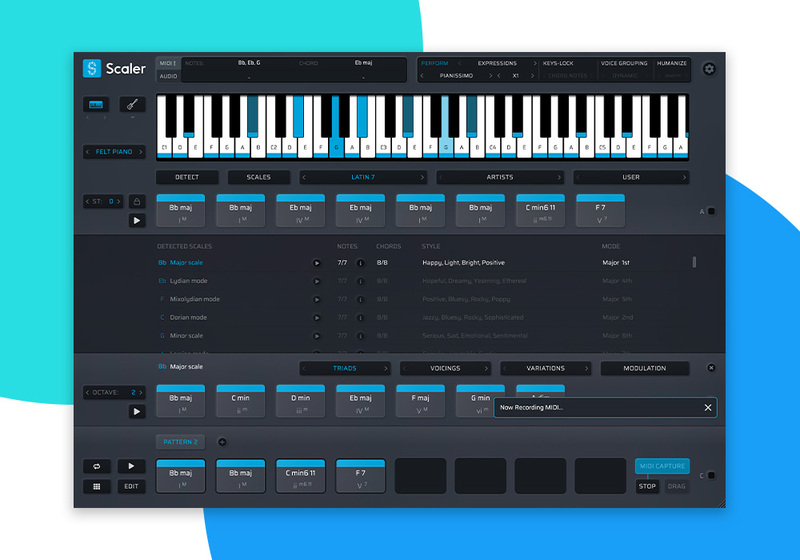Add a new pattern with the plus icon
The height and width of the screenshot is (560, 800).
pyautogui.click(x=222, y=442)
